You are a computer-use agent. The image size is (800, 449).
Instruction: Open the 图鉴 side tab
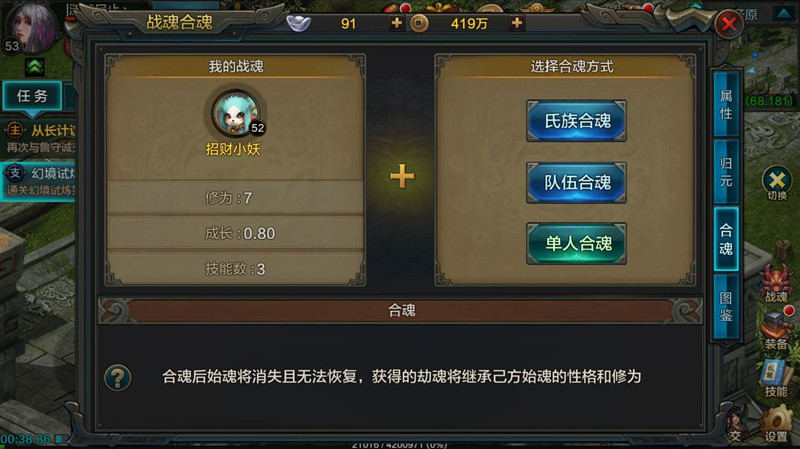click(726, 307)
